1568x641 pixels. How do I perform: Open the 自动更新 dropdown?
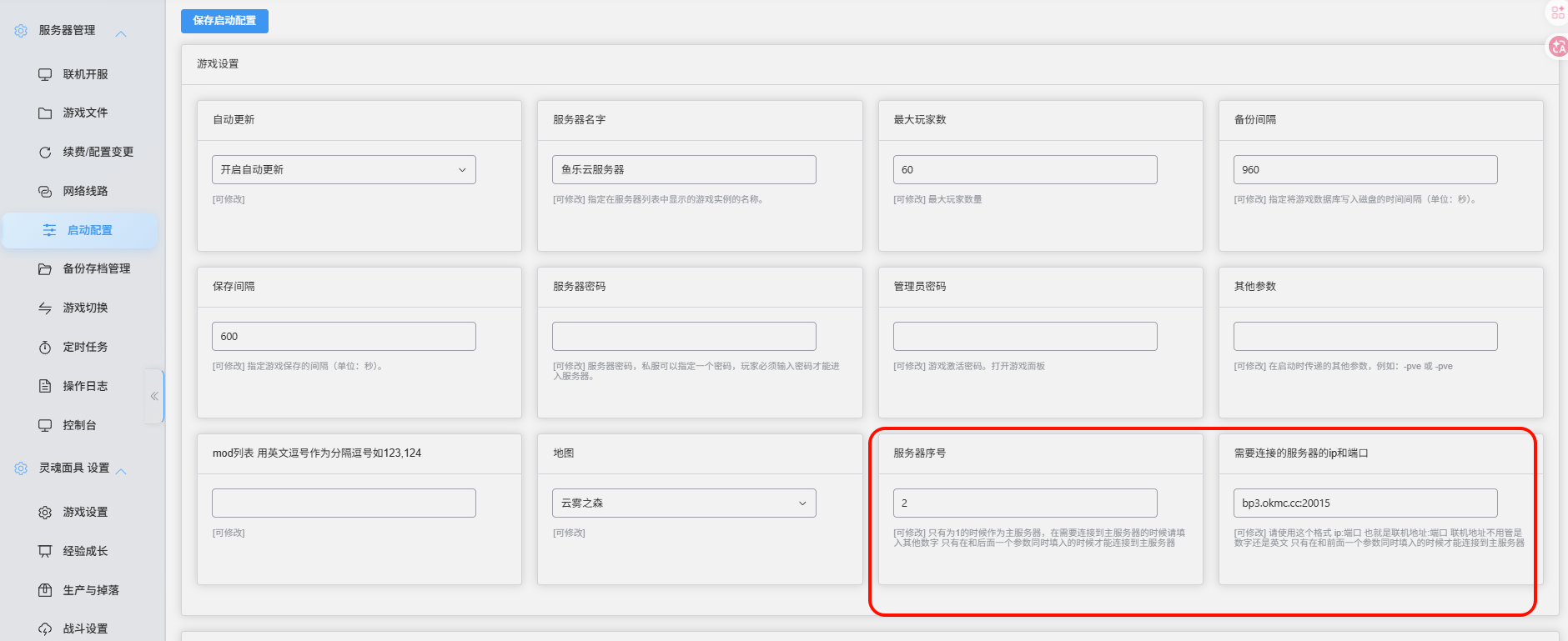pyautogui.click(x=344, y=170)
